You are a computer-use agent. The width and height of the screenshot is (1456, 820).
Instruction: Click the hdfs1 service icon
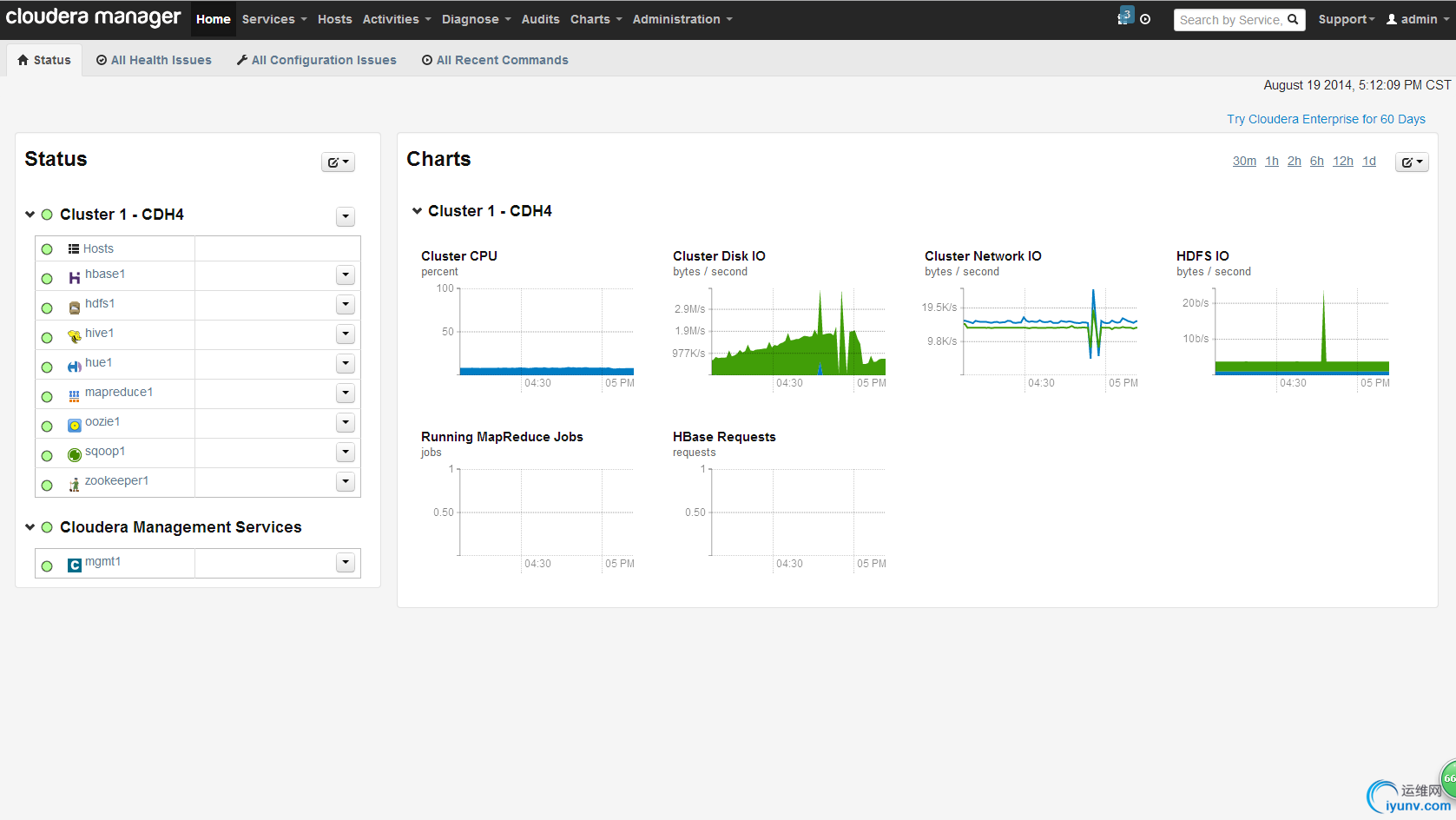tap(74, 307)
